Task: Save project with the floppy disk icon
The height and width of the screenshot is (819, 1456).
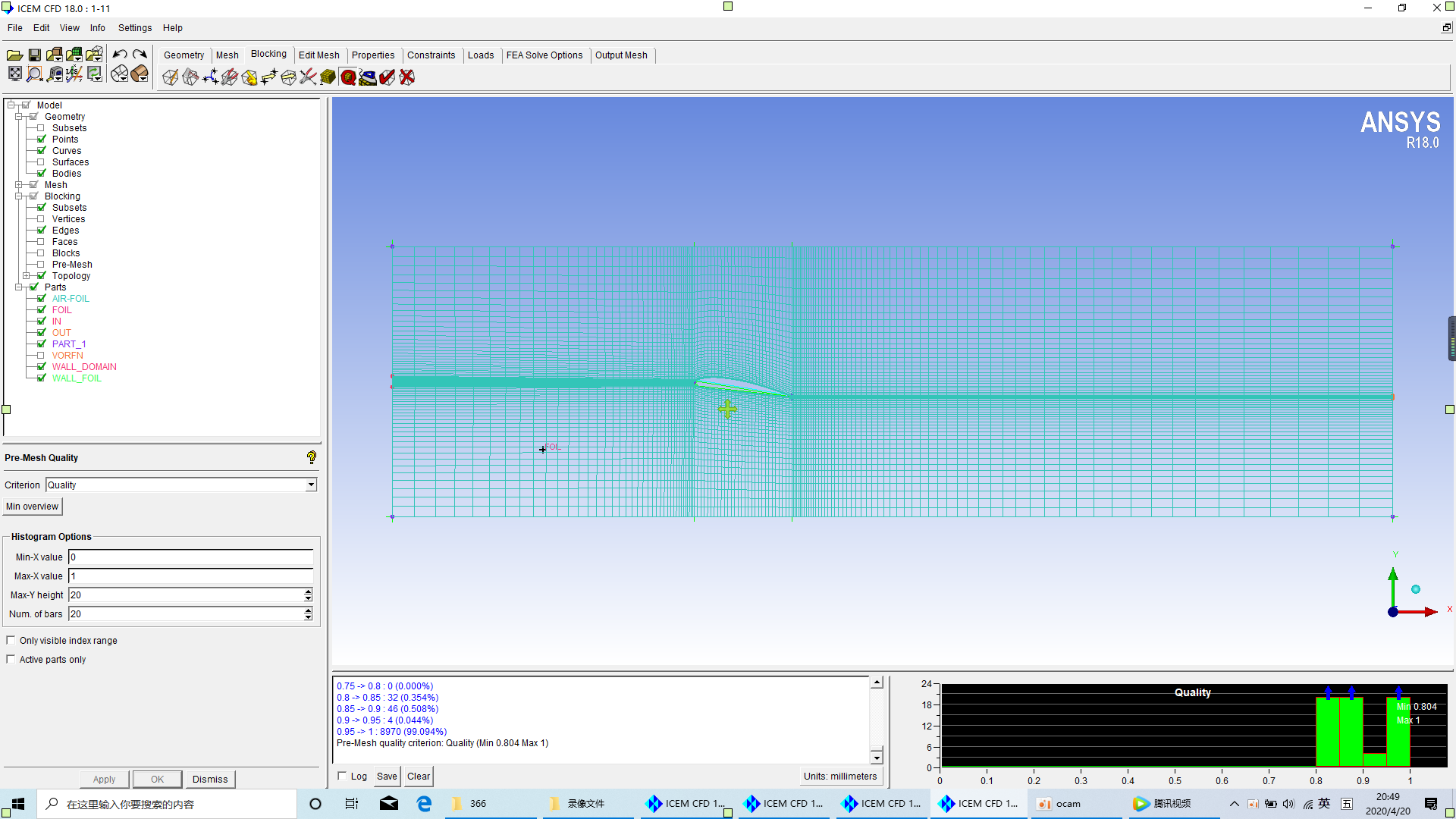Action: click(35, 55)
